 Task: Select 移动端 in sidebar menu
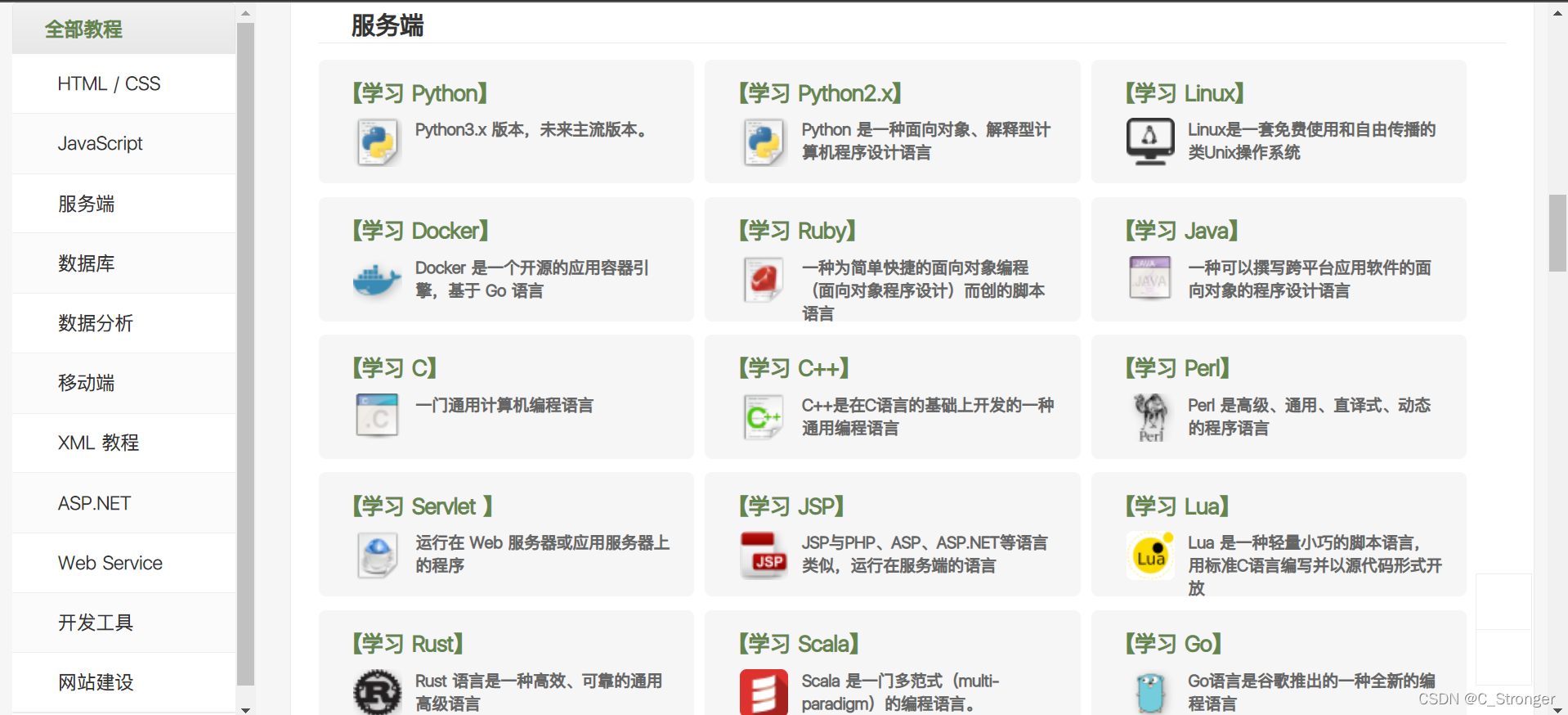[x=124, y=383]
